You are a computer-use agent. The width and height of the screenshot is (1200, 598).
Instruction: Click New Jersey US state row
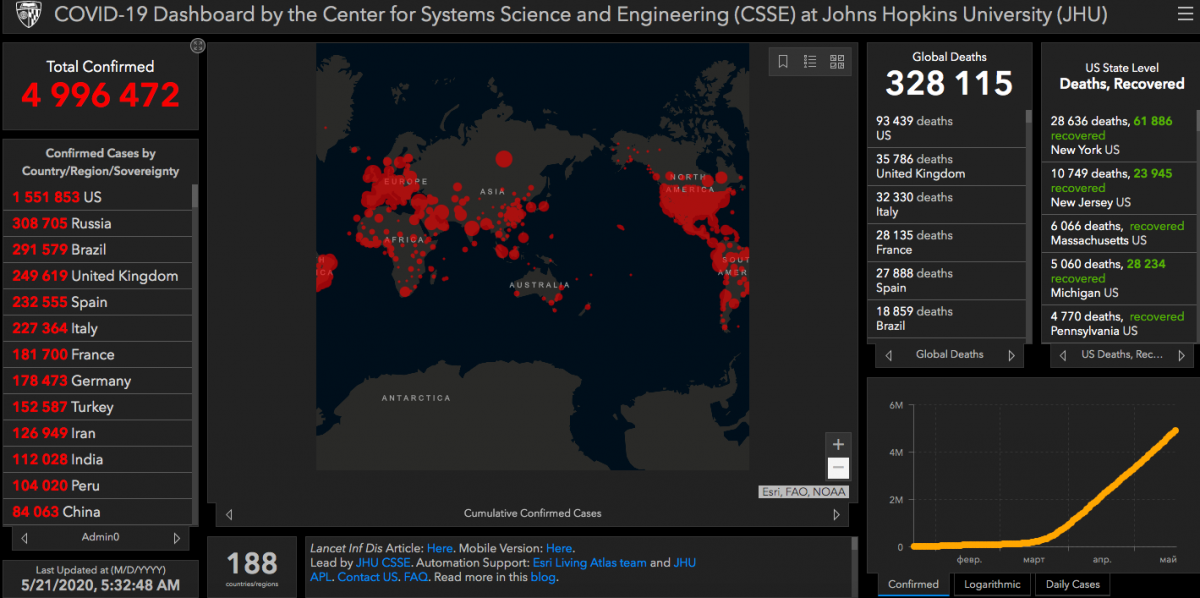(x=1116, y=188)
